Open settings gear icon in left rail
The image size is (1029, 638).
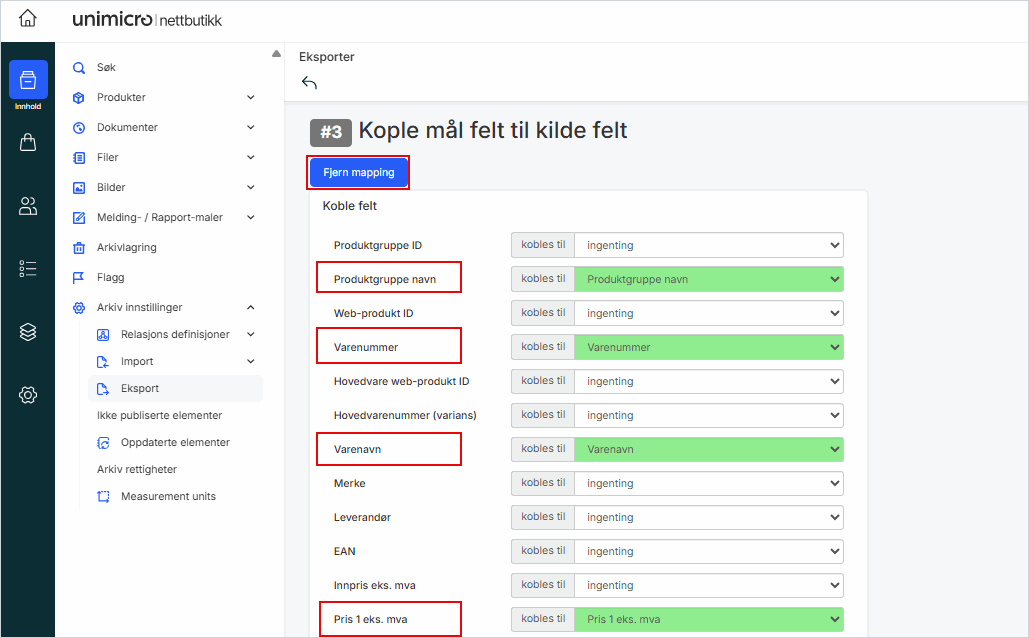pyautogui.click(x=28, y=395)
